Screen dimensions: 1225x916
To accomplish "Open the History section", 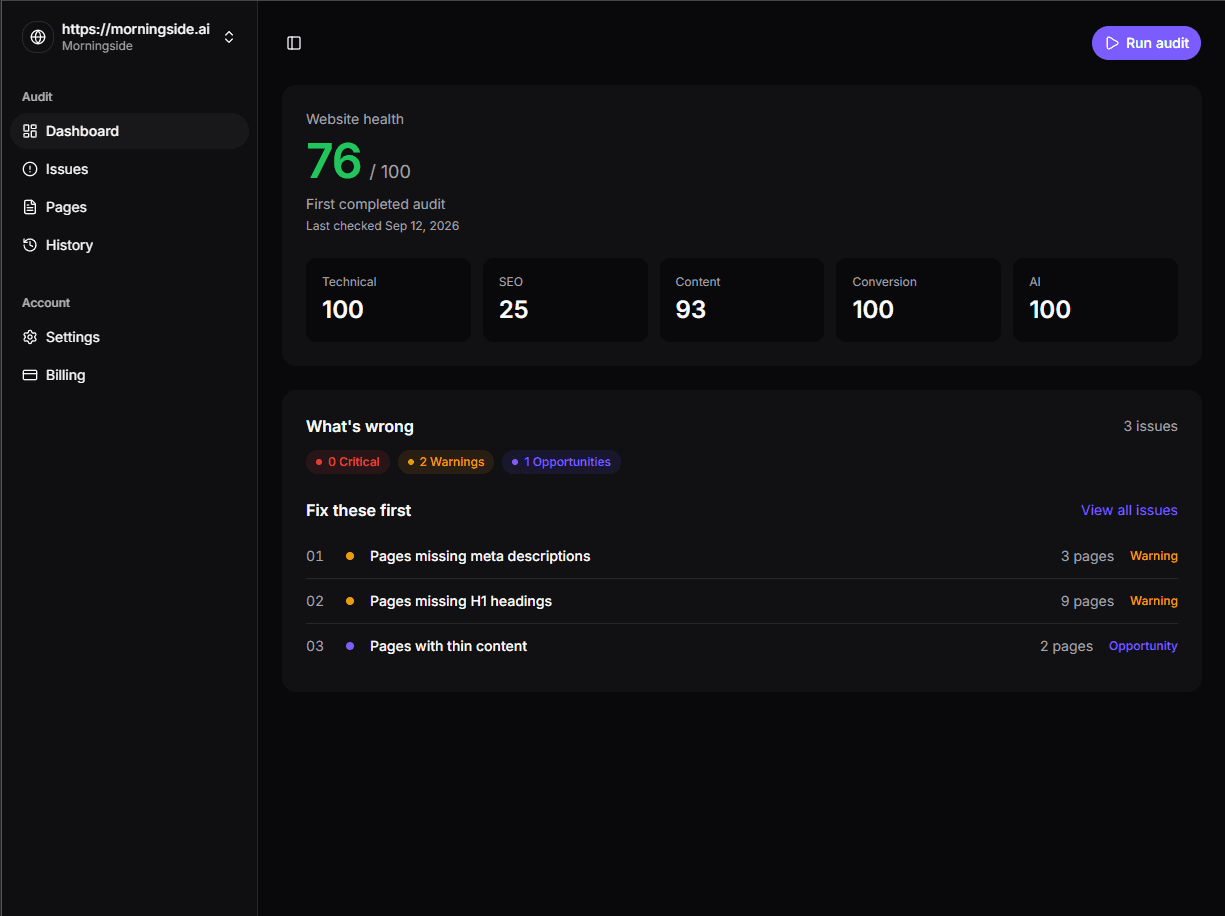I will (129, 245).
